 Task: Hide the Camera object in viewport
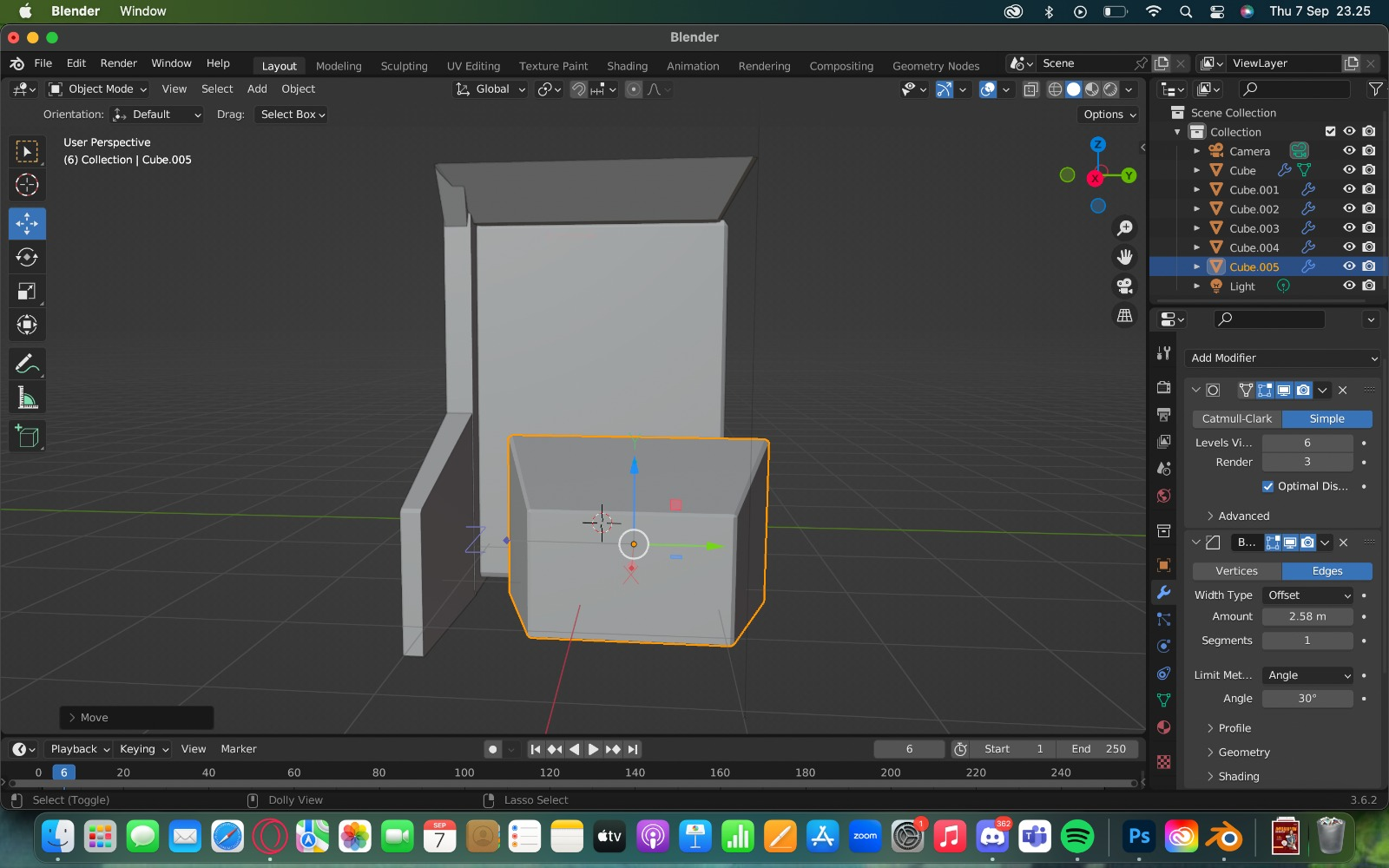point(1349,150)
